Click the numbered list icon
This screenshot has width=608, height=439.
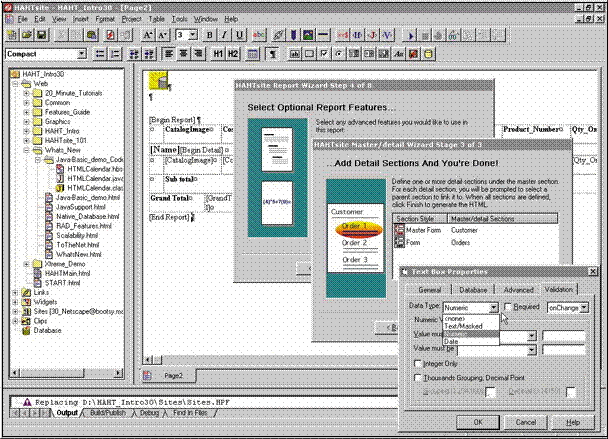(x=115, y=54)
